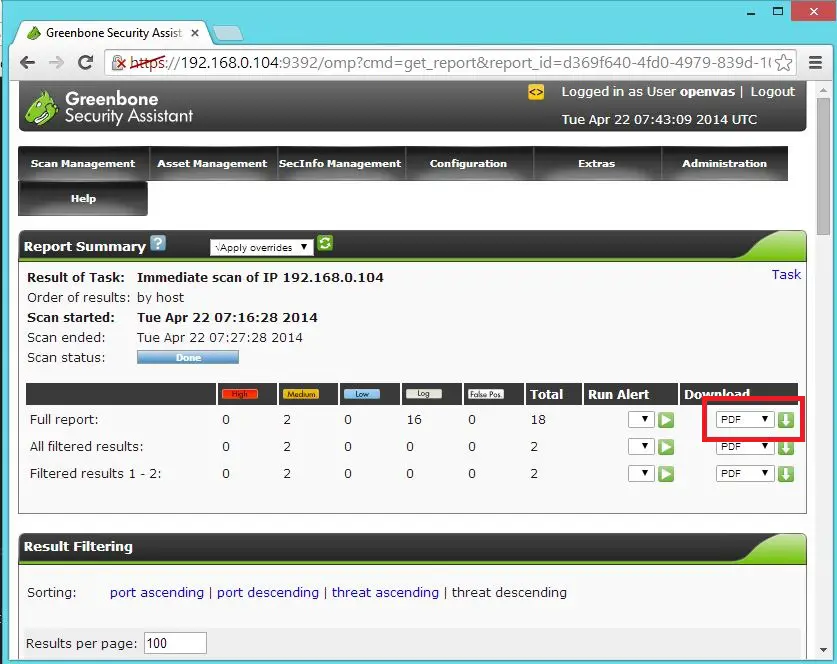
Task: Click the Full report download arrow icon
Action: 786,420
